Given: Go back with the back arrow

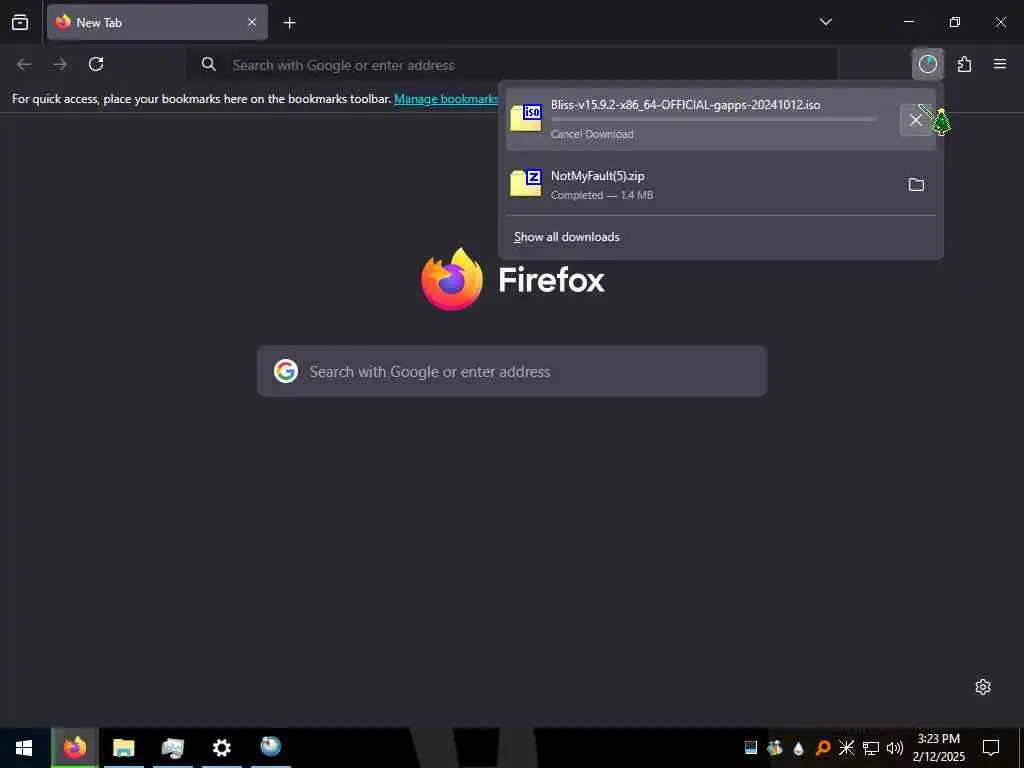Looking at the screenshot, I should pos(24,64).
